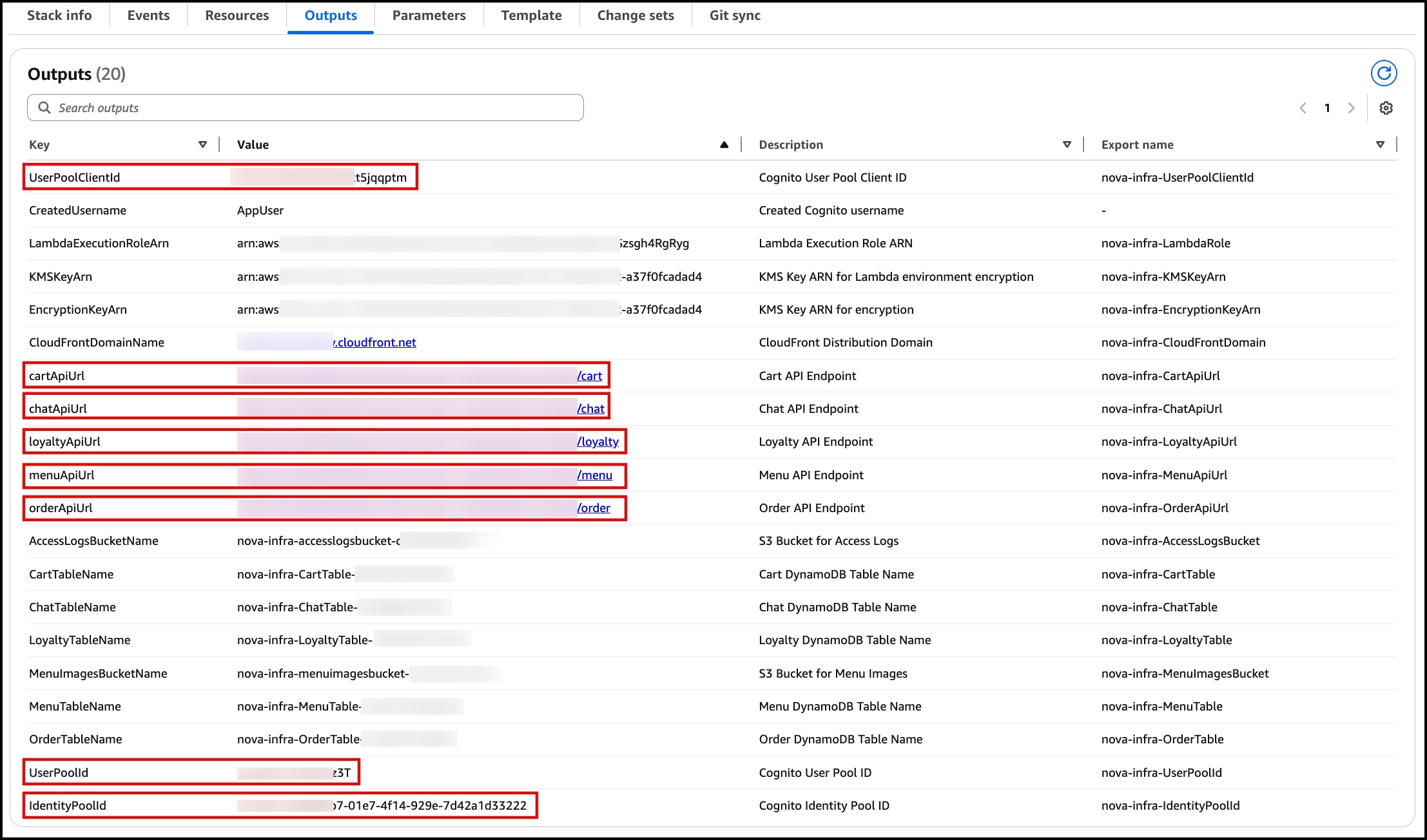Open the Events tab
Image resolution: width=1427 pixels, height=840 pixels.
click(148, 15)
